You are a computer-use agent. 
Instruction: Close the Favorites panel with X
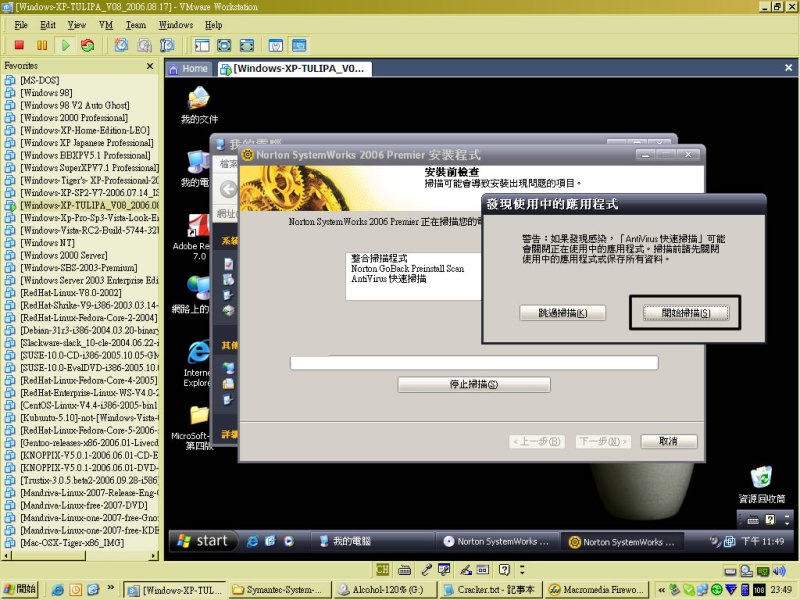pyautogui.click(x=150, y=66)
